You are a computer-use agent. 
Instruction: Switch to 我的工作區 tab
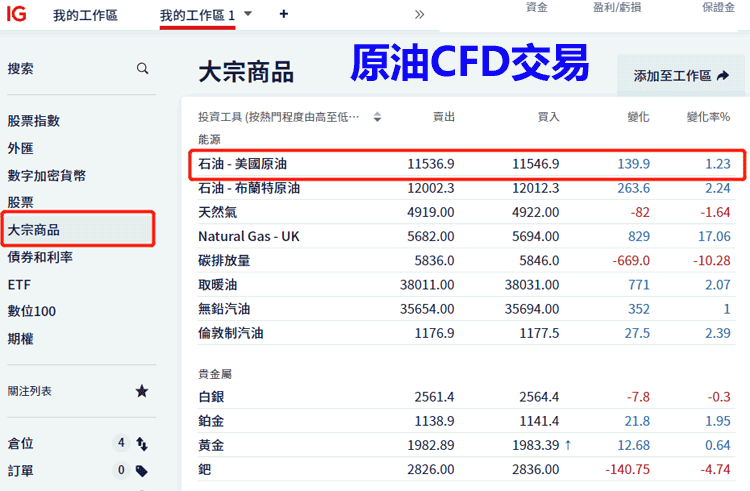[x=85, y=15]
